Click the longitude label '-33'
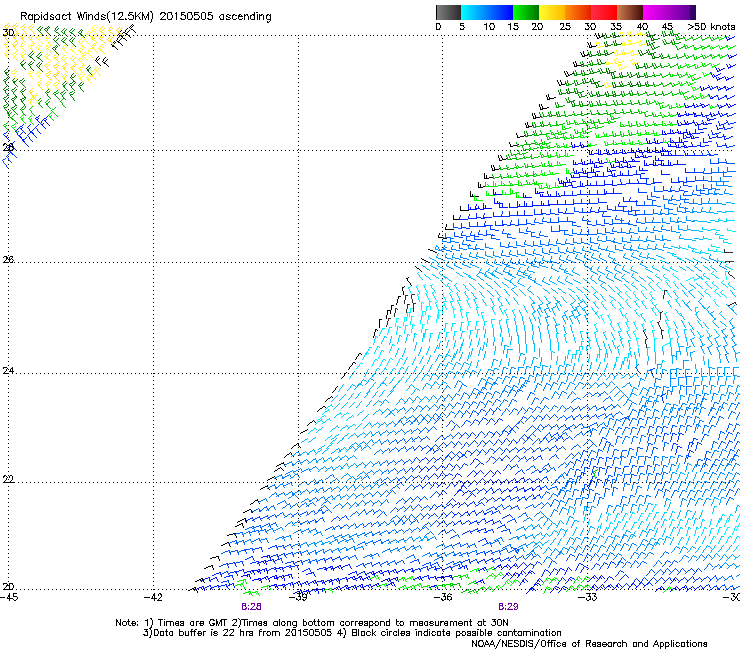Screen dimensions: 740x650 tap(588, 597)
